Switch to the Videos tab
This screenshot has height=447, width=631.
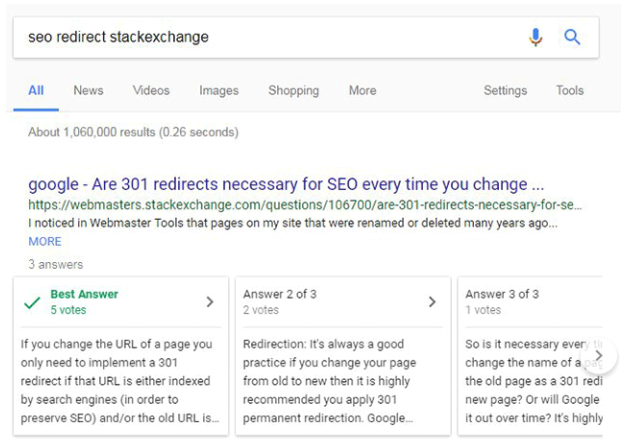[151, 90]
